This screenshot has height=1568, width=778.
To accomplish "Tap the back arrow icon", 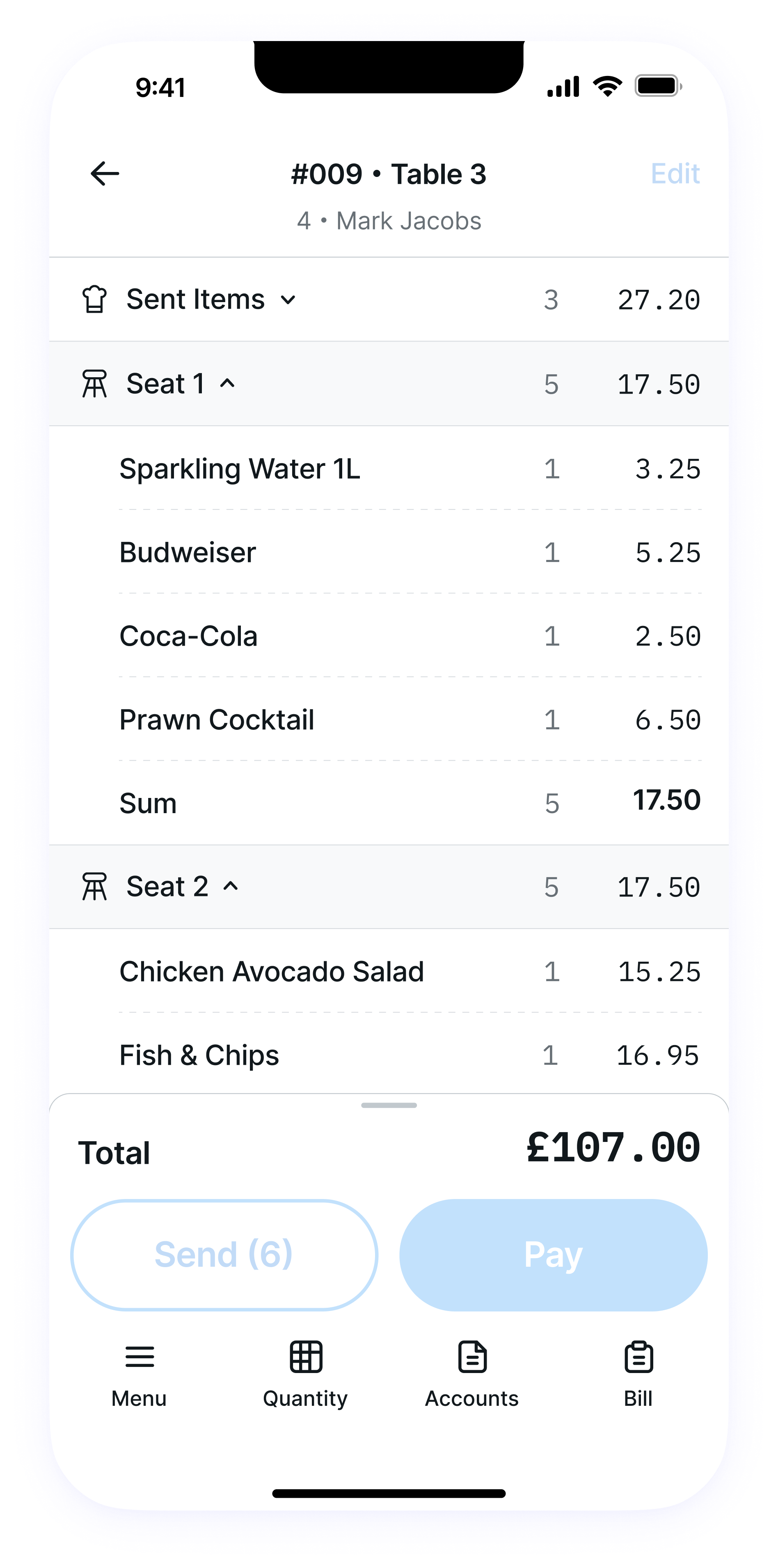I will 105,174.
